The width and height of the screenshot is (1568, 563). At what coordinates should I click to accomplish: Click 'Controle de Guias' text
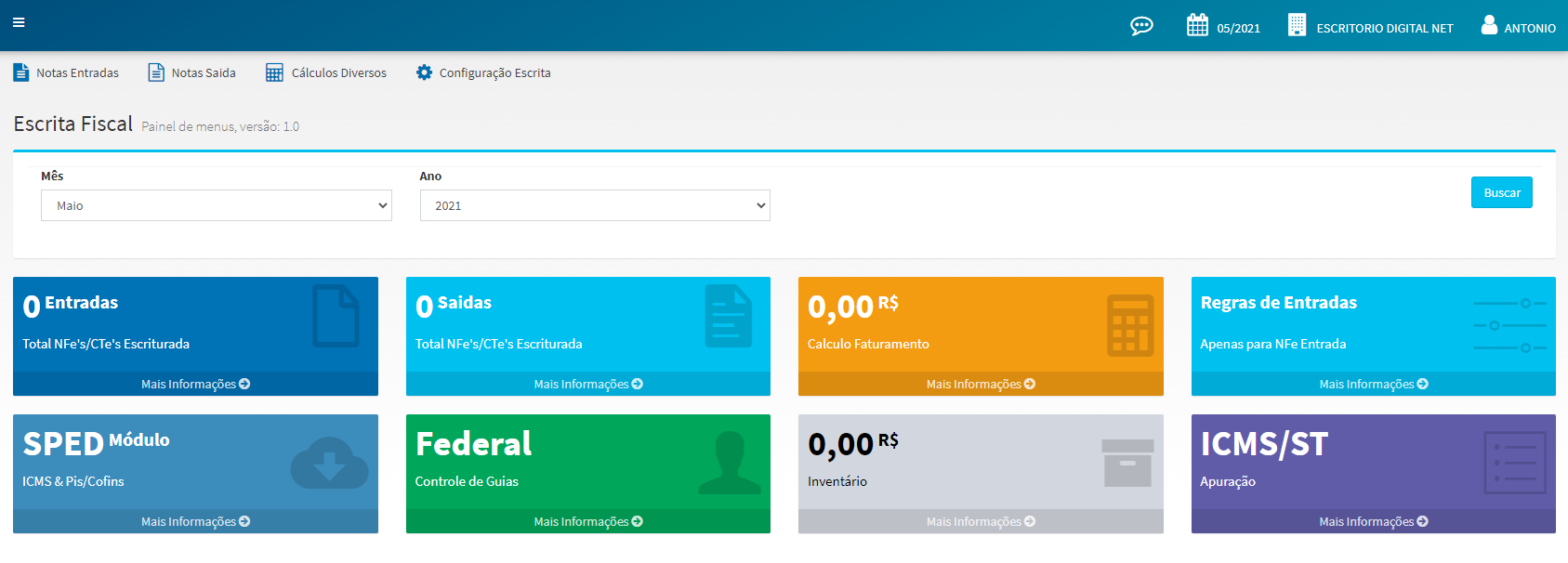click(467, 481)
